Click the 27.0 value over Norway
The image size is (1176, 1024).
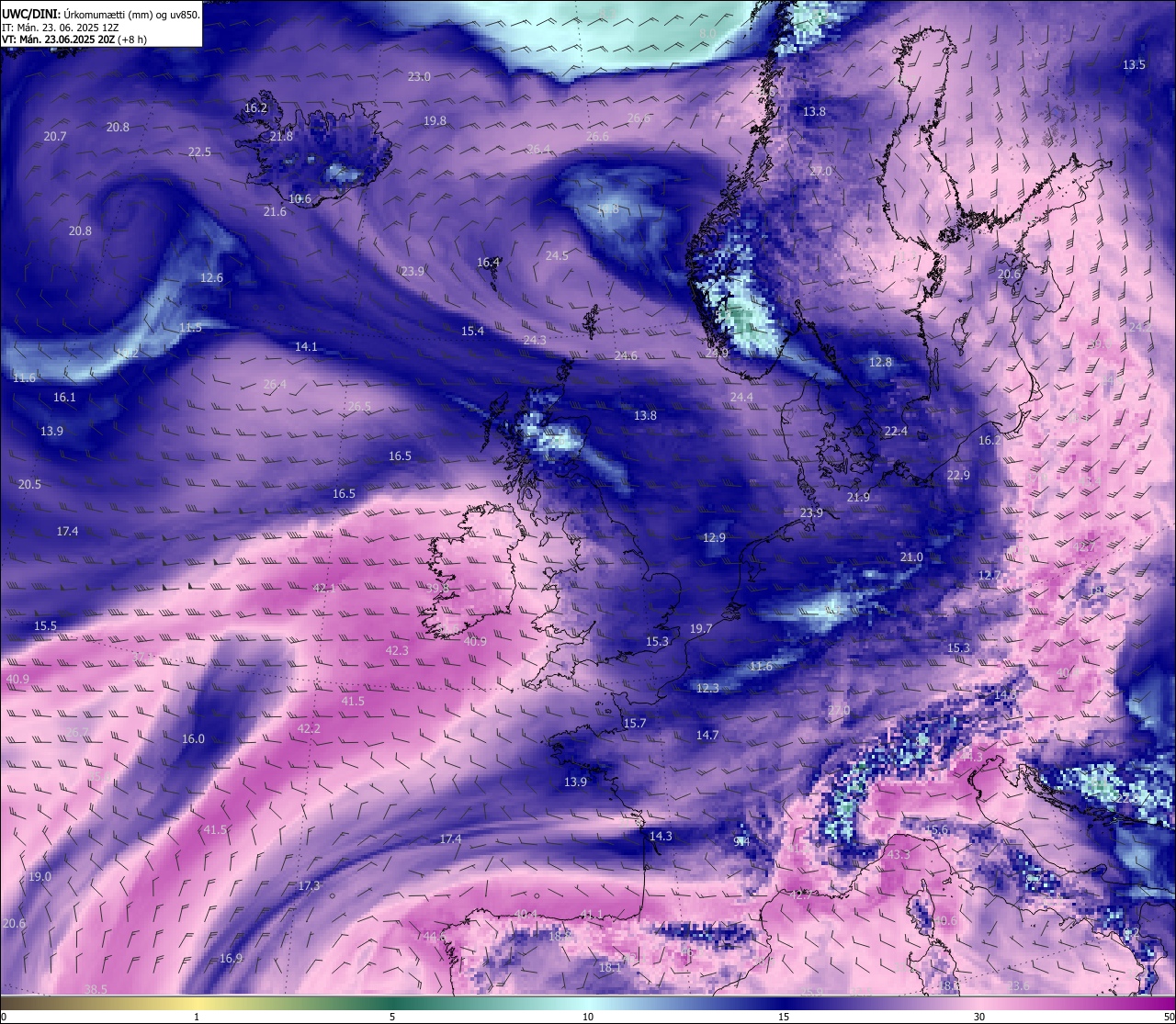pos(820,171)
